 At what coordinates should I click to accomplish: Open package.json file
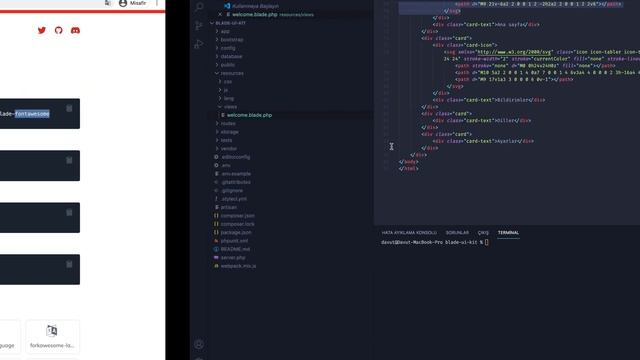(x=236, y=232)
